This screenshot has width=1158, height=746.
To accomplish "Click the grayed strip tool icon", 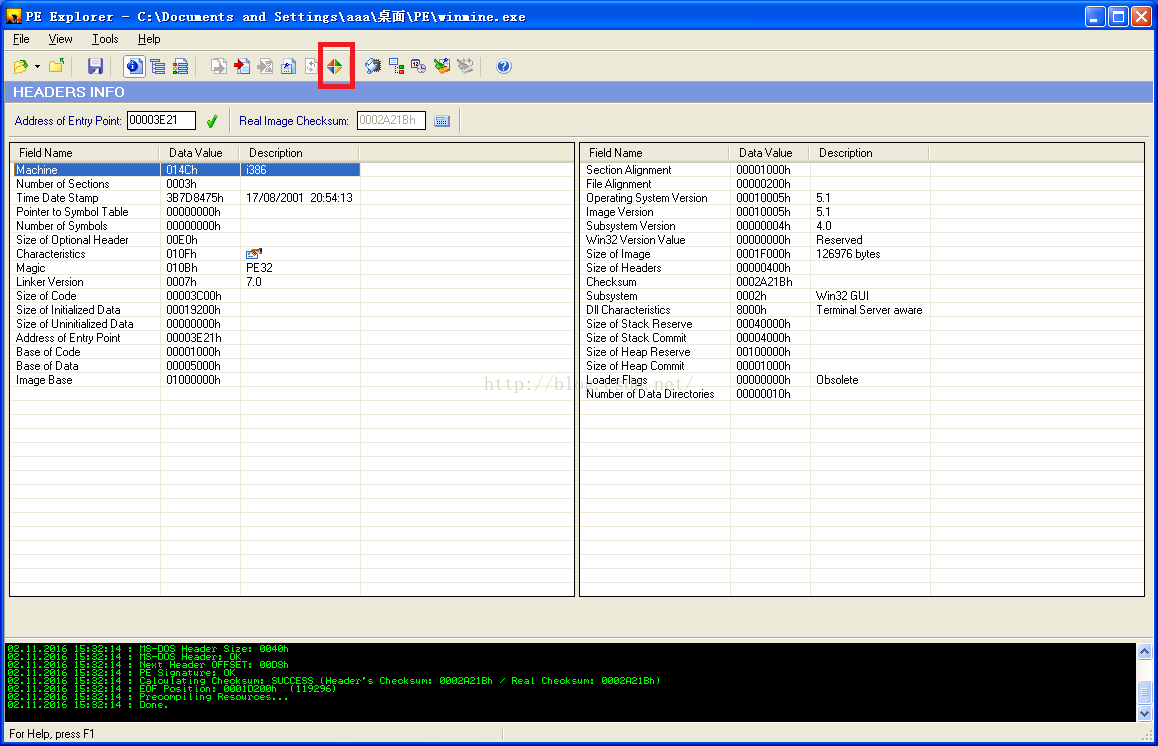I will pos(465,66).
